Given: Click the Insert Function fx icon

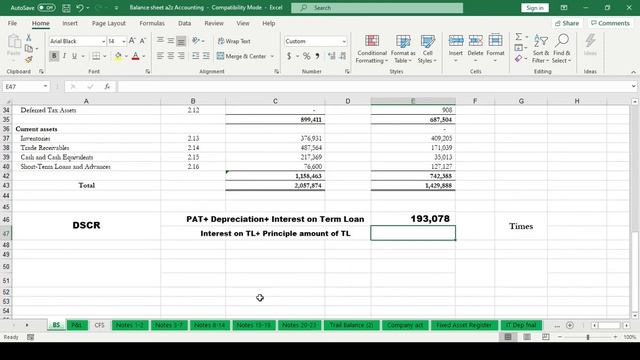Looking at the screenshot, I should [x=107, y=87].
